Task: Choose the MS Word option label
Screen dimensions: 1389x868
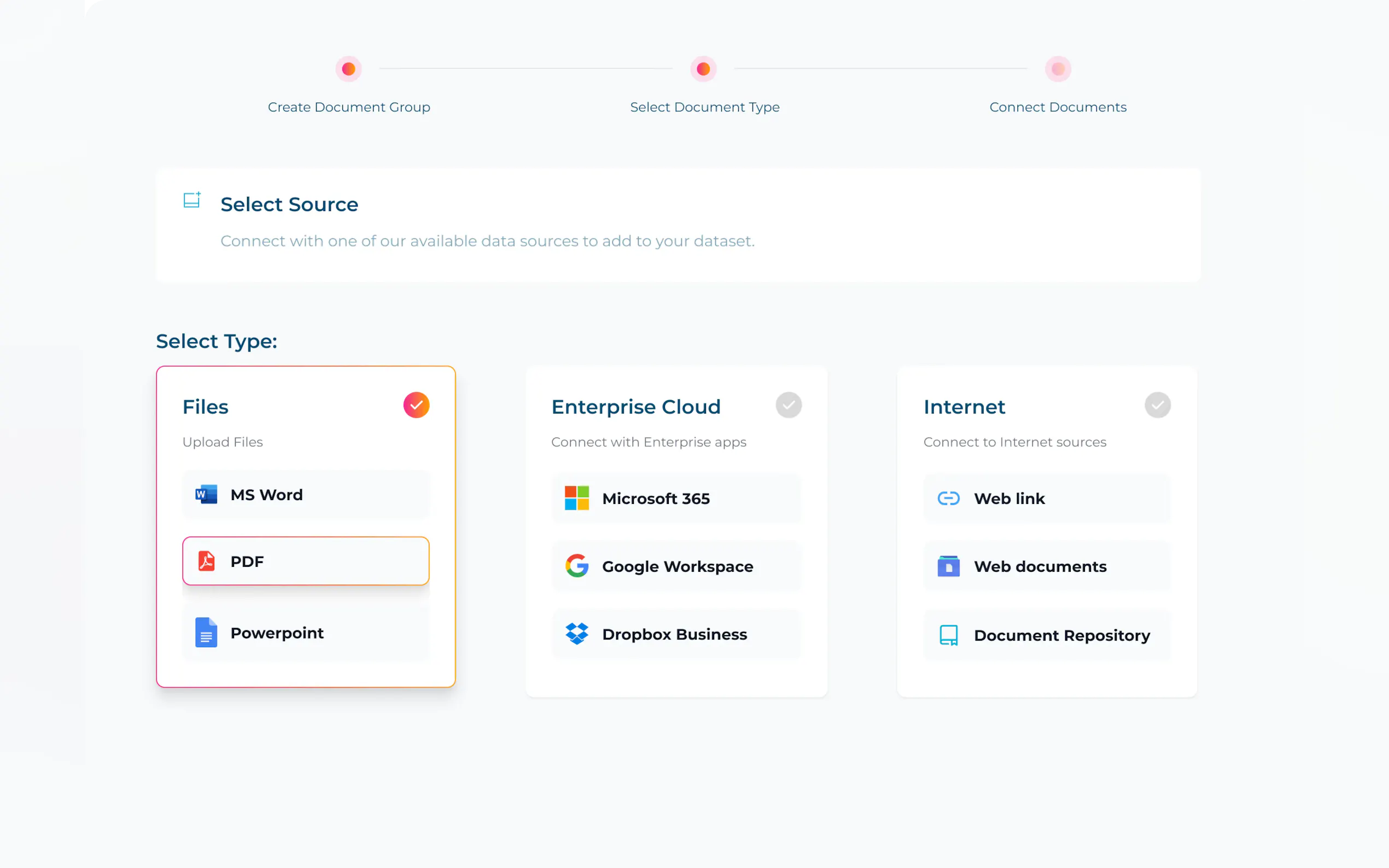Action: (266, 495)
